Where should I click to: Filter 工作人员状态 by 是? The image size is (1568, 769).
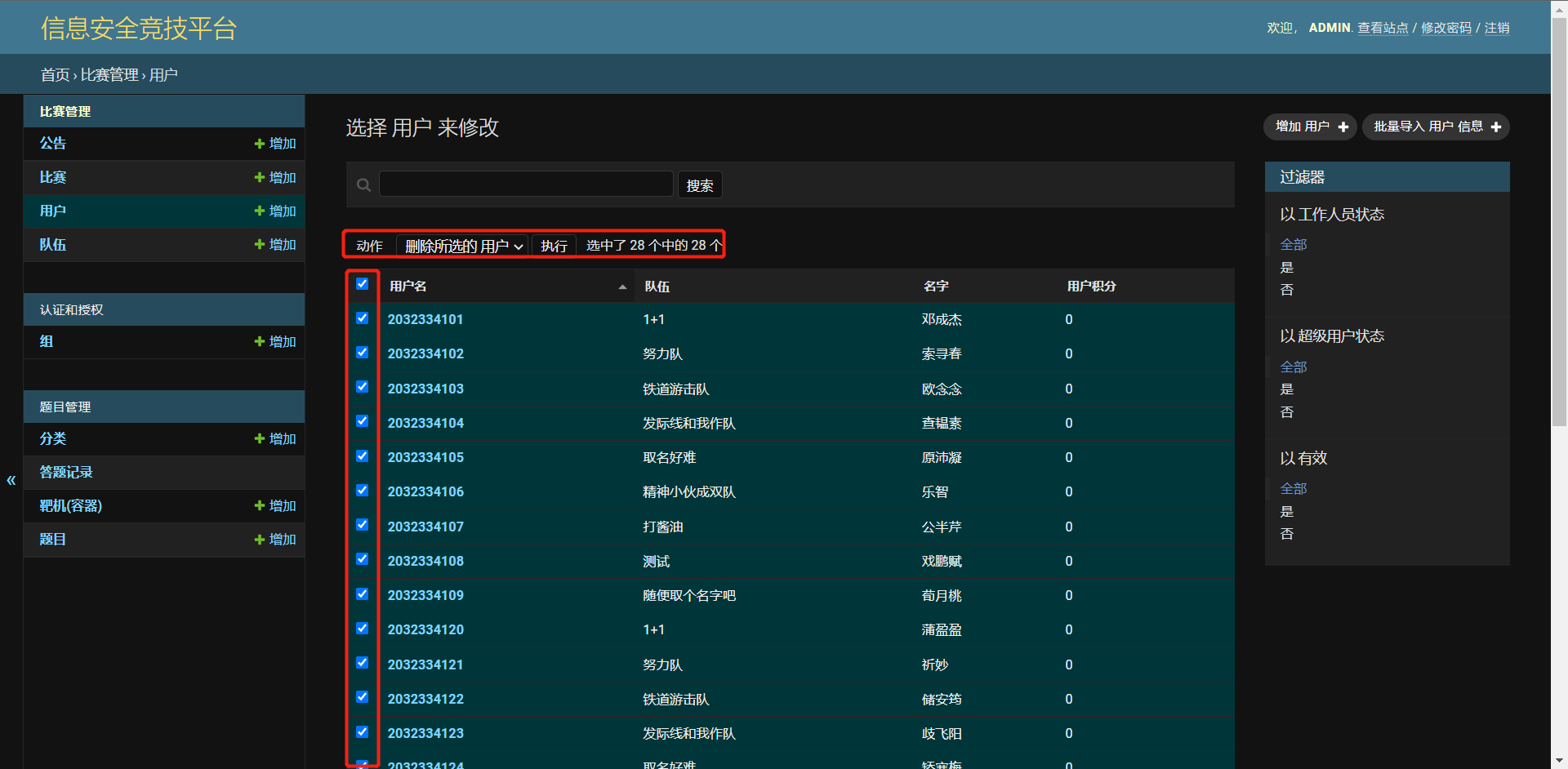(1287, 267)
